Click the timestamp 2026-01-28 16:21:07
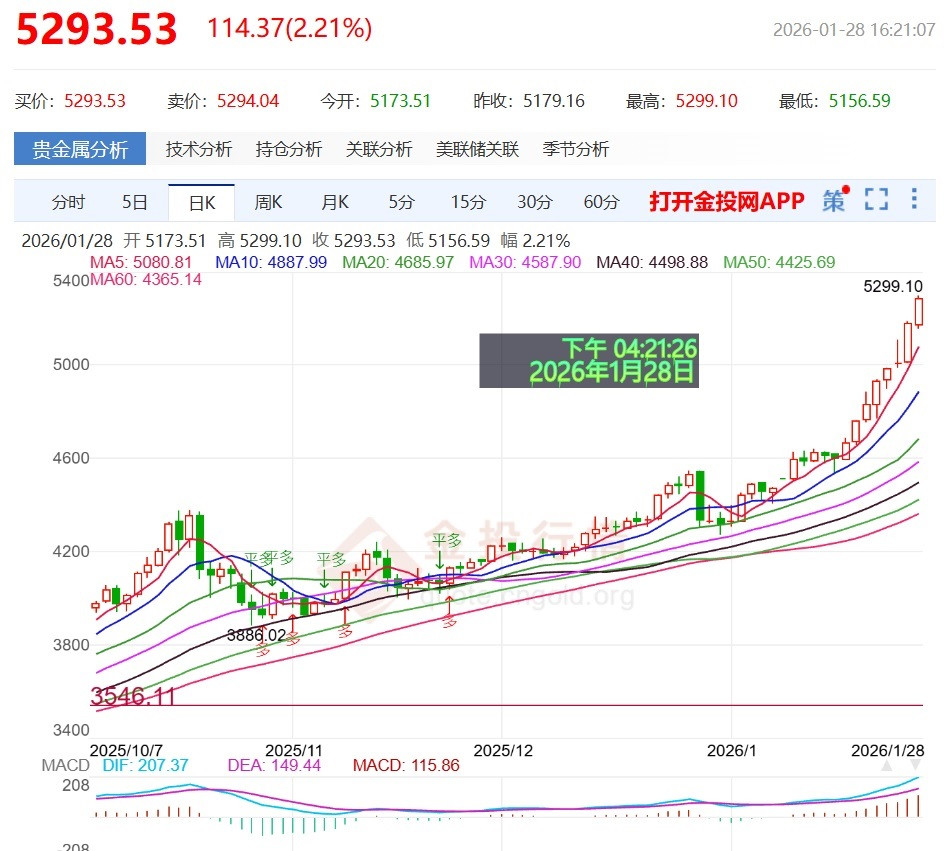The height and width of the screenshot is (851, 951). point(854,30)
